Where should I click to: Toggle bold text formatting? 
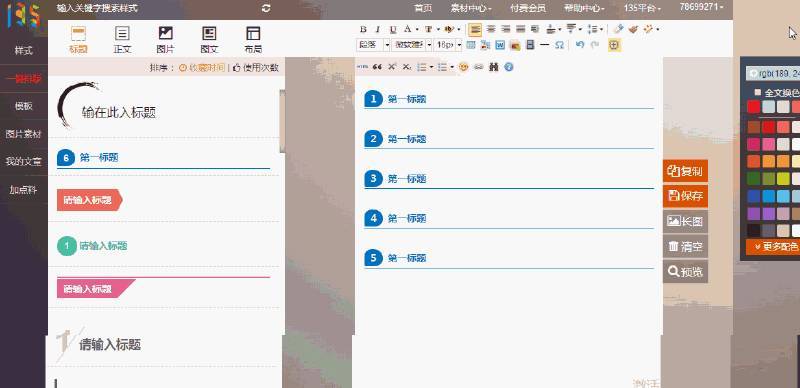[363, 29]
